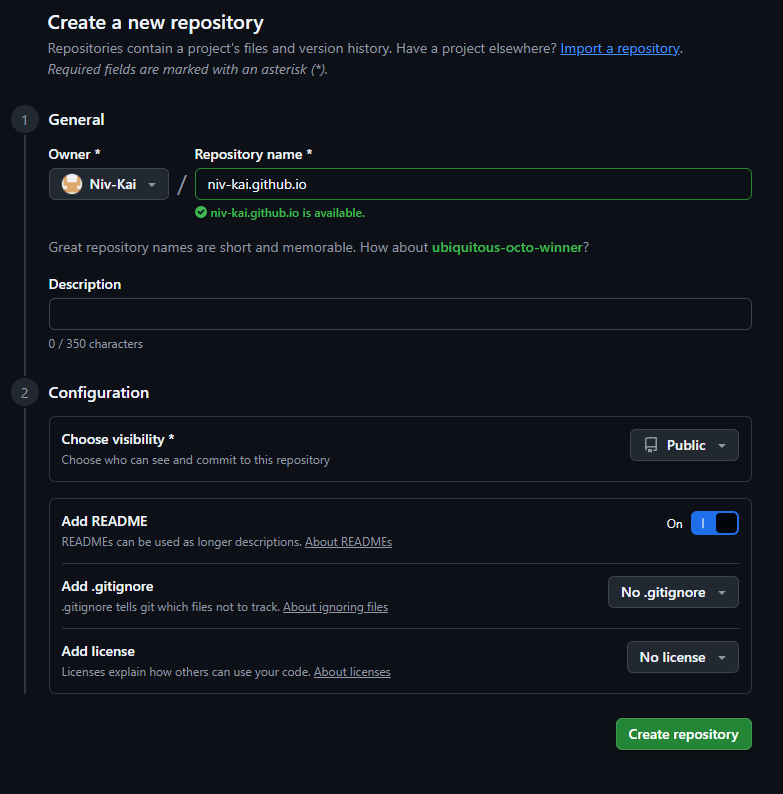Open the No .gitignore dropdown
The height and width of the screenshot is (794, 783).
(x=673, y=592)
